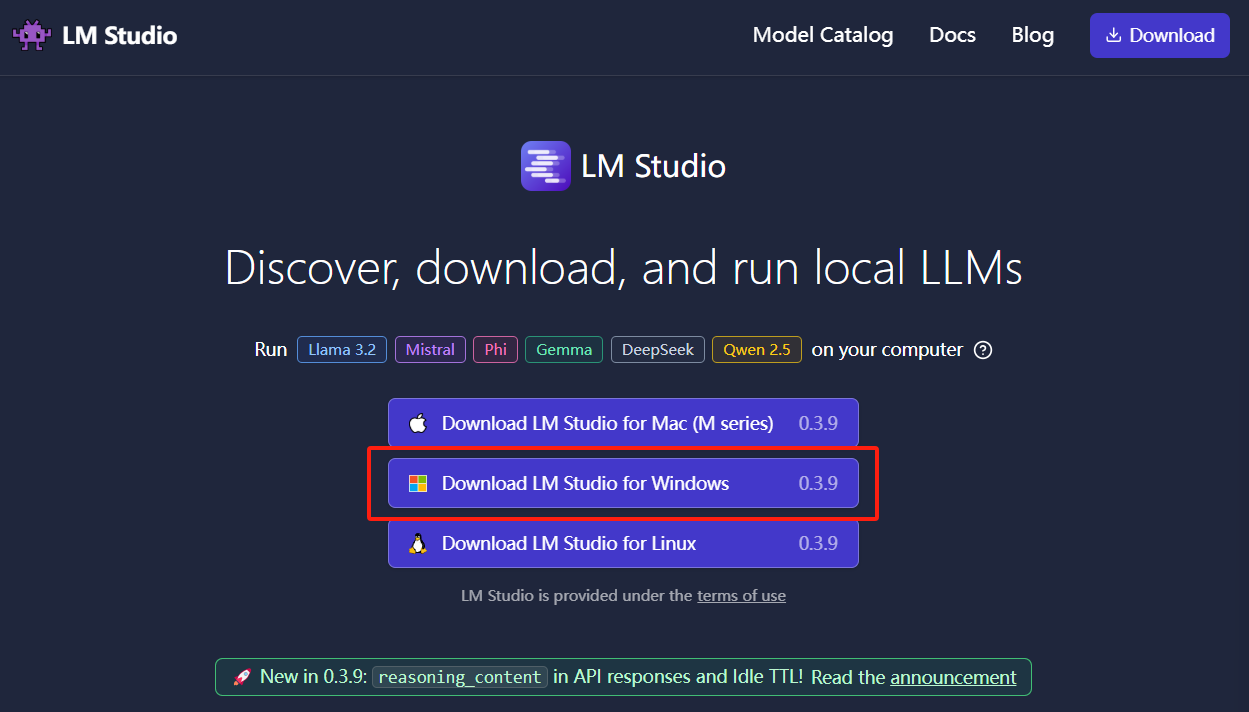Click the question mark help icon
The height and width of the screenshot is (712, 1249).
click(983, 350)
